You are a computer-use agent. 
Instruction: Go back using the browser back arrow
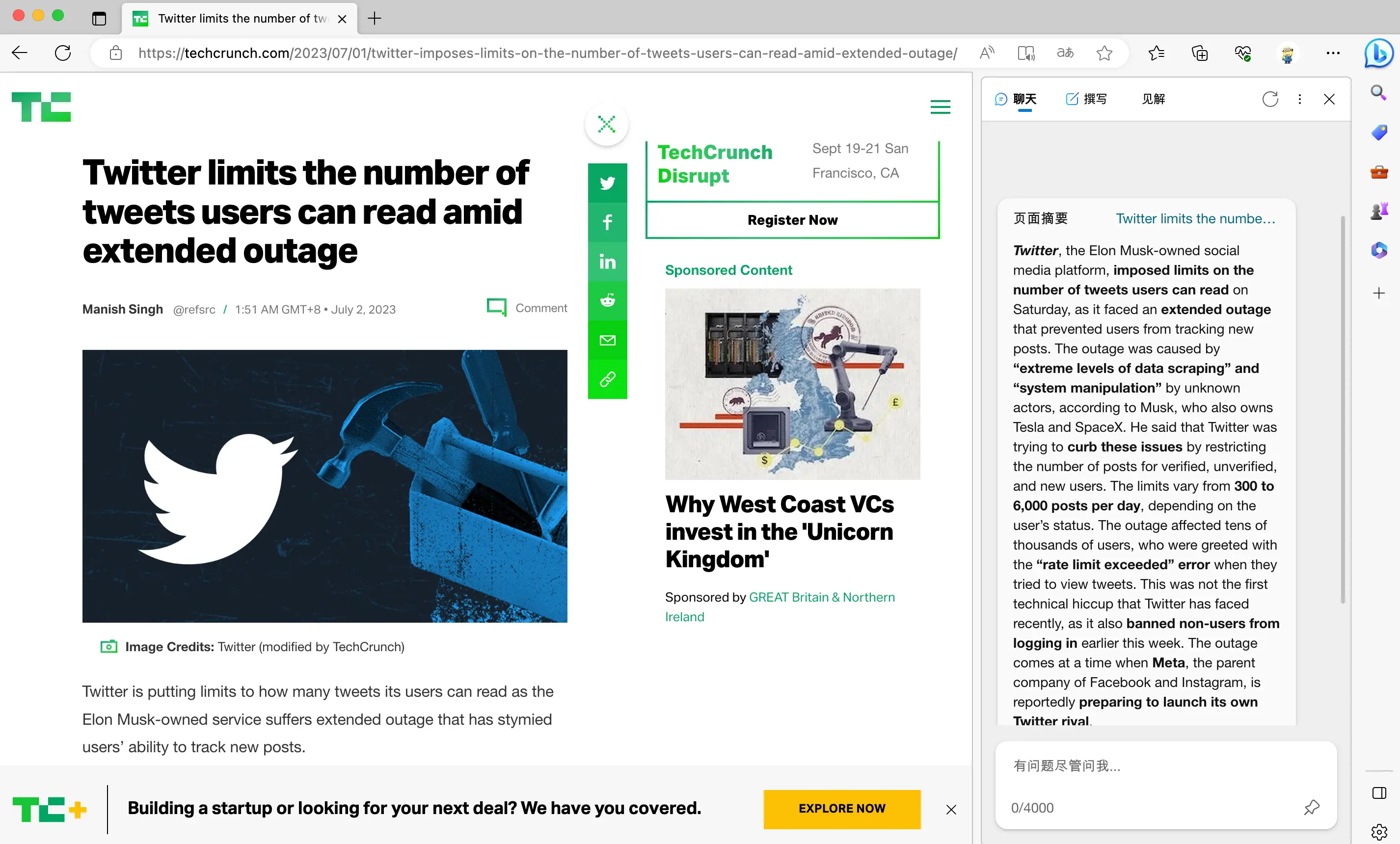[x=20, y=53]
